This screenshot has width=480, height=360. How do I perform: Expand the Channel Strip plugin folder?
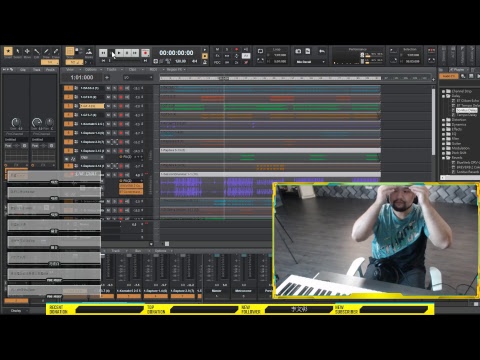click(444, 91)
